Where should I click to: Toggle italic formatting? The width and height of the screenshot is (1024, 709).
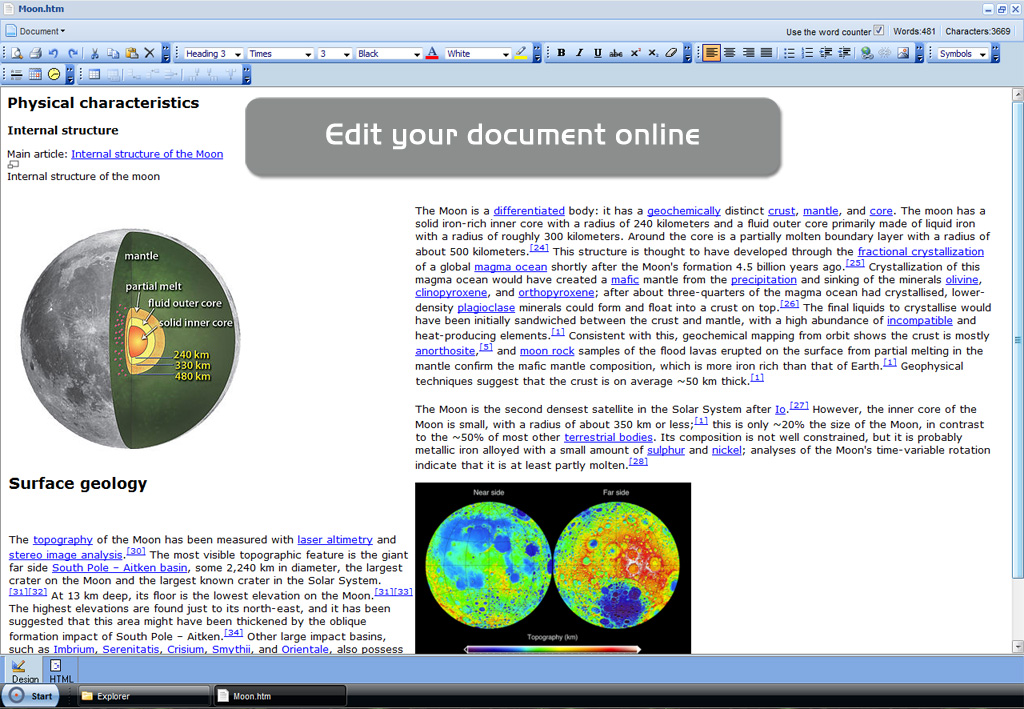[579, 53]
